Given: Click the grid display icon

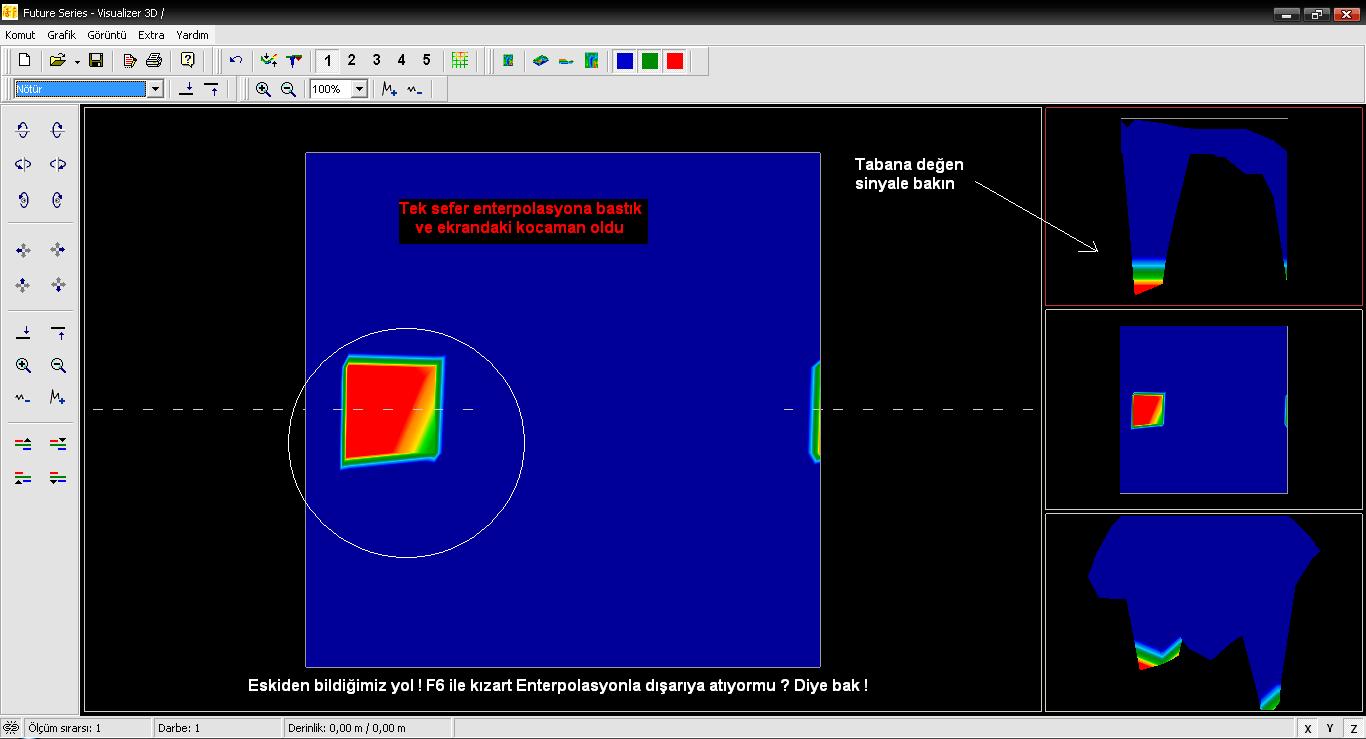Looking at the screenshot, I should (460, 60).
